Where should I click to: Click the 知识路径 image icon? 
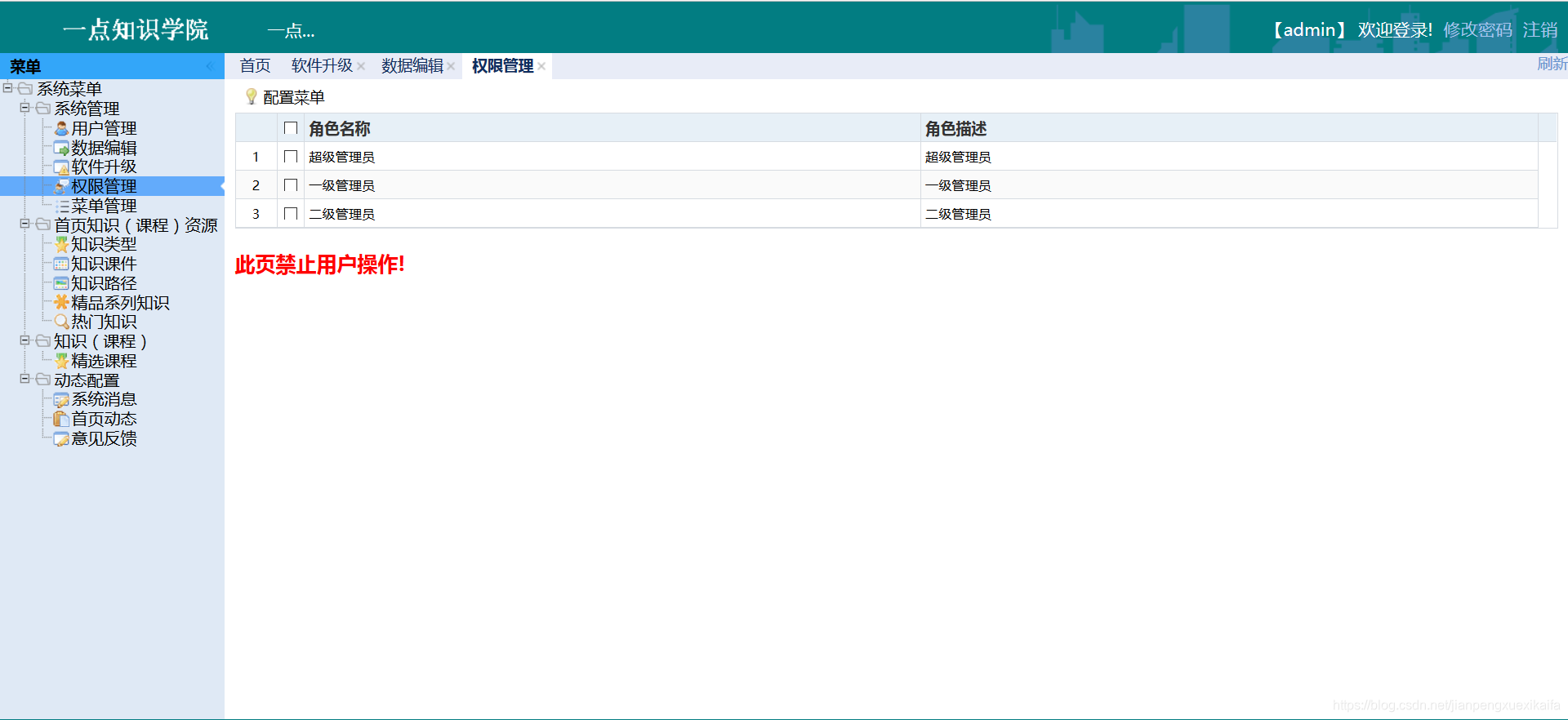(x=61, y=283)
